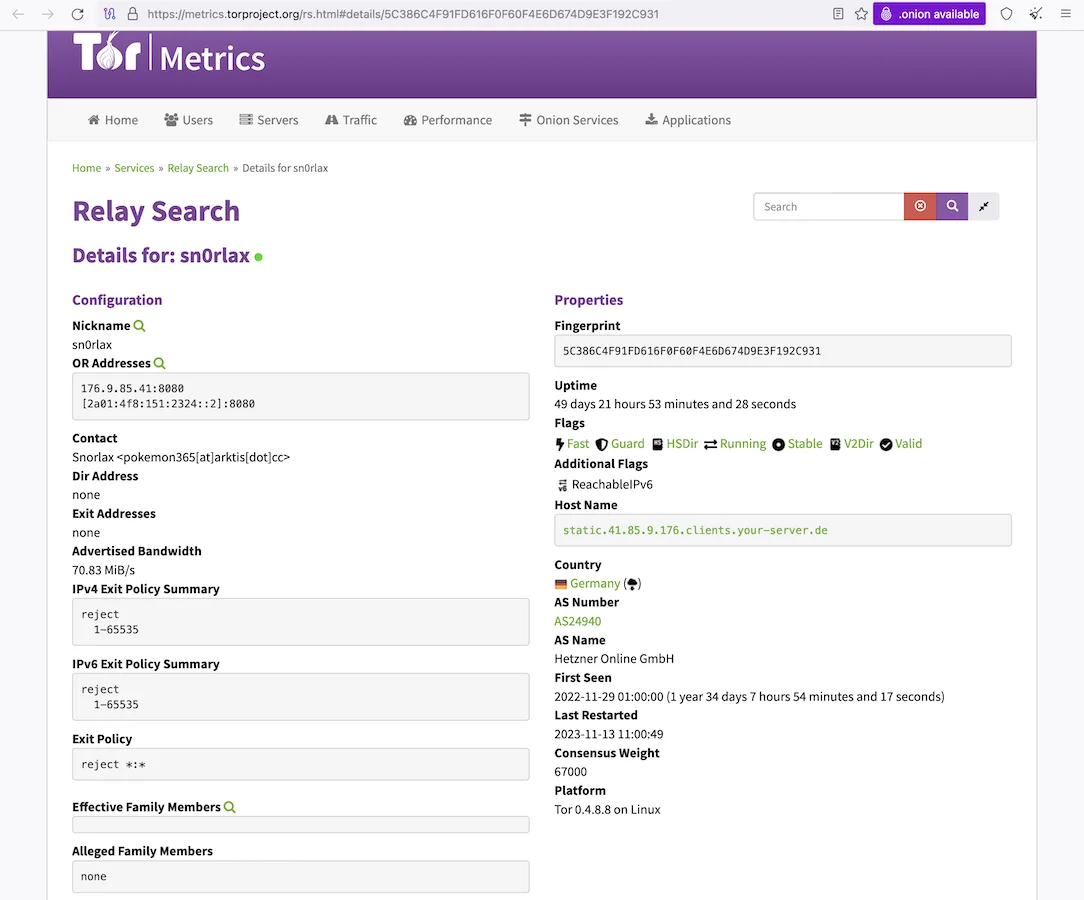
Task: Click the Nickname search magnifier icon
Action: 139,326
